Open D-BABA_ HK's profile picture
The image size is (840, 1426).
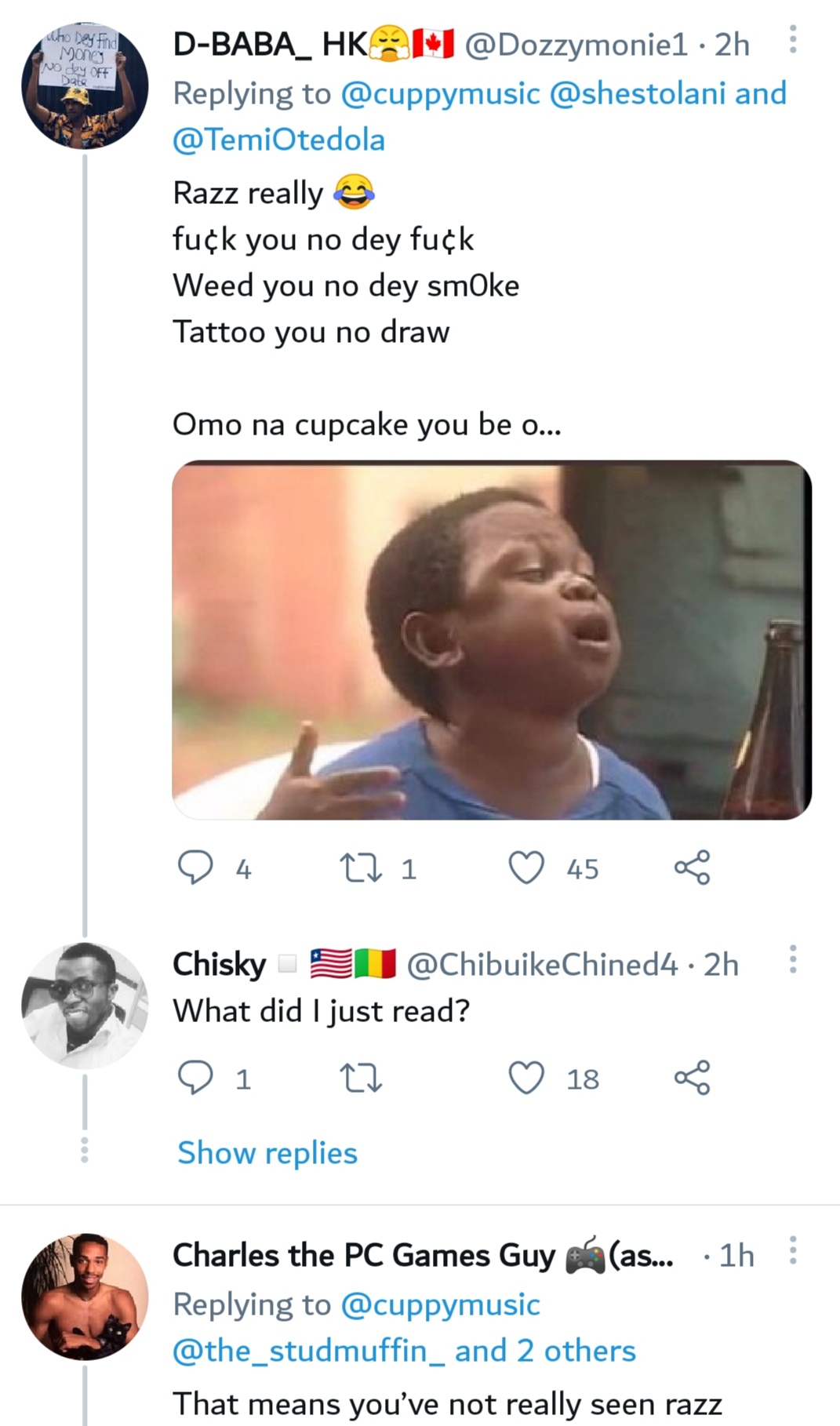tap(85, 85)
